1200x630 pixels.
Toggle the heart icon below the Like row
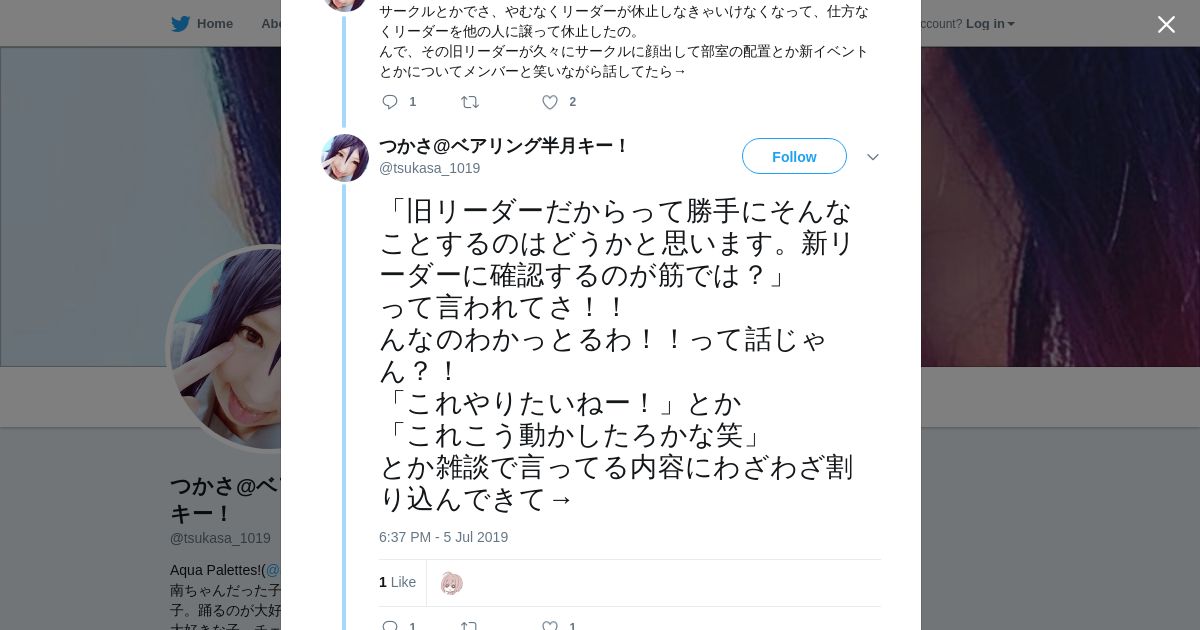click(x=550, y=625)
